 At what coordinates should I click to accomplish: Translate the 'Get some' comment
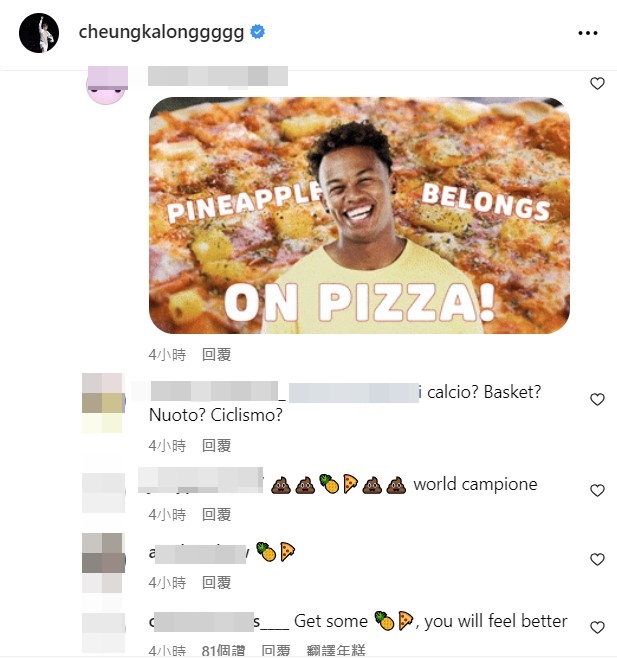coord(336,651)
